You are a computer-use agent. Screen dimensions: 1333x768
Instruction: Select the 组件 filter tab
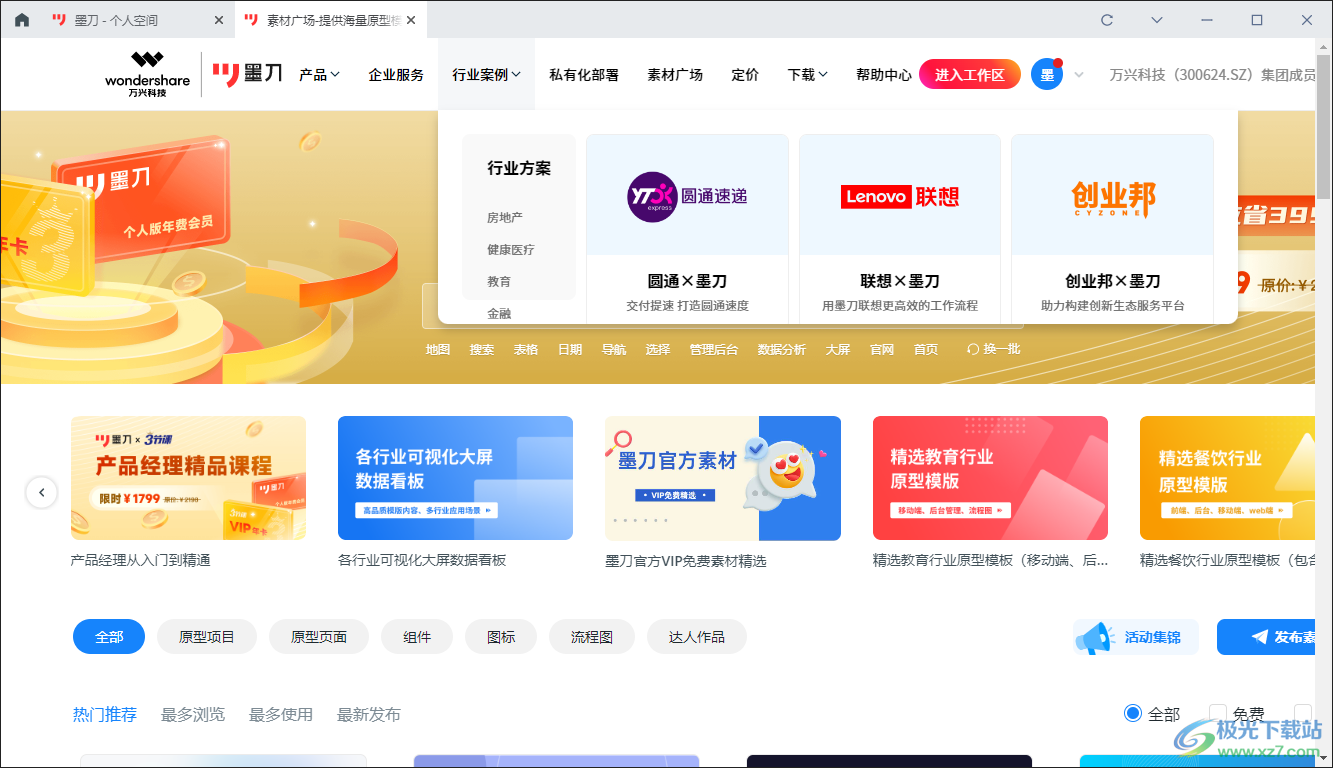click(x=416, y=636)
